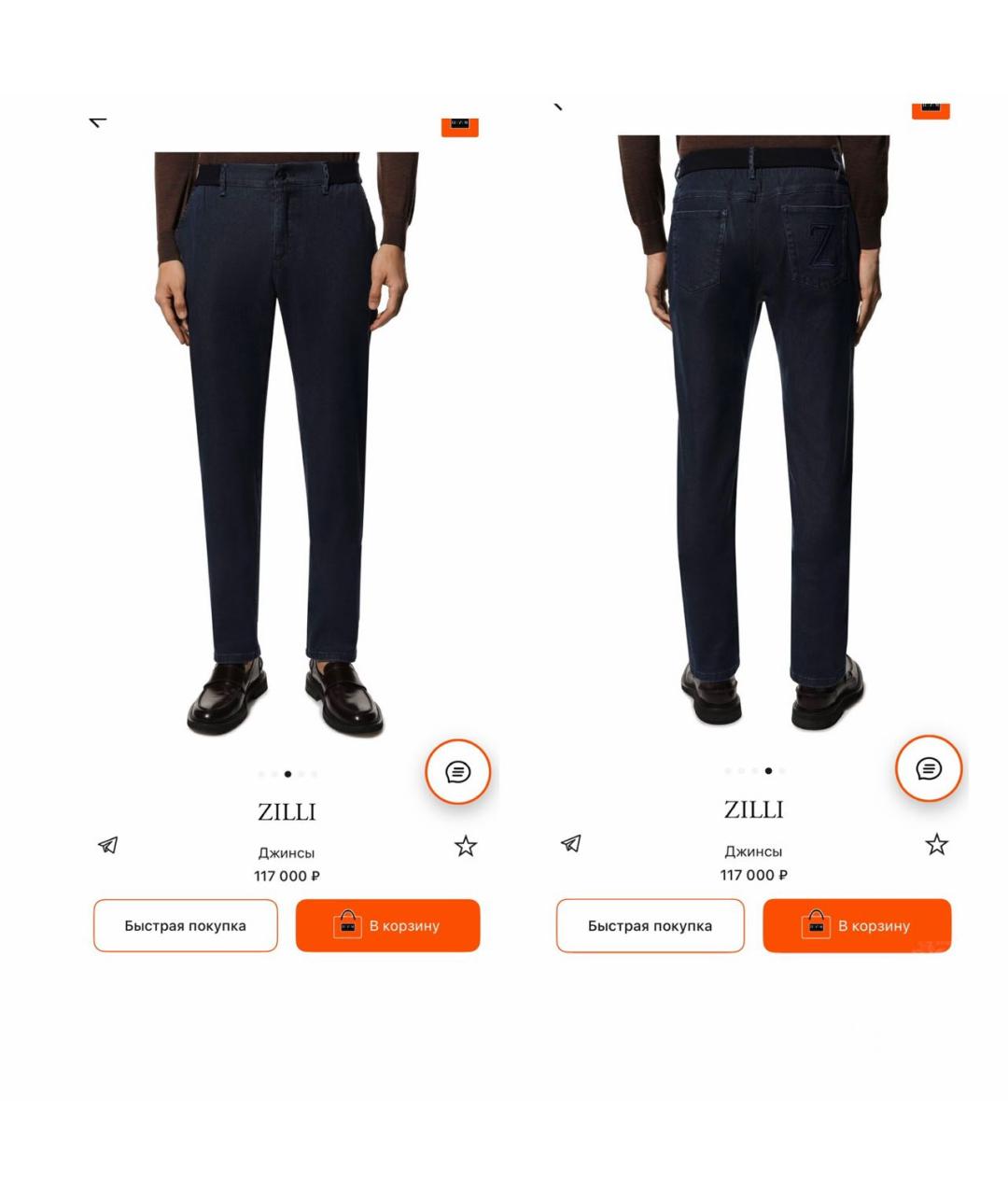The image size is (1008, 1195).
Task: Go back using arrow in right panel
Action: pos(558,106)
